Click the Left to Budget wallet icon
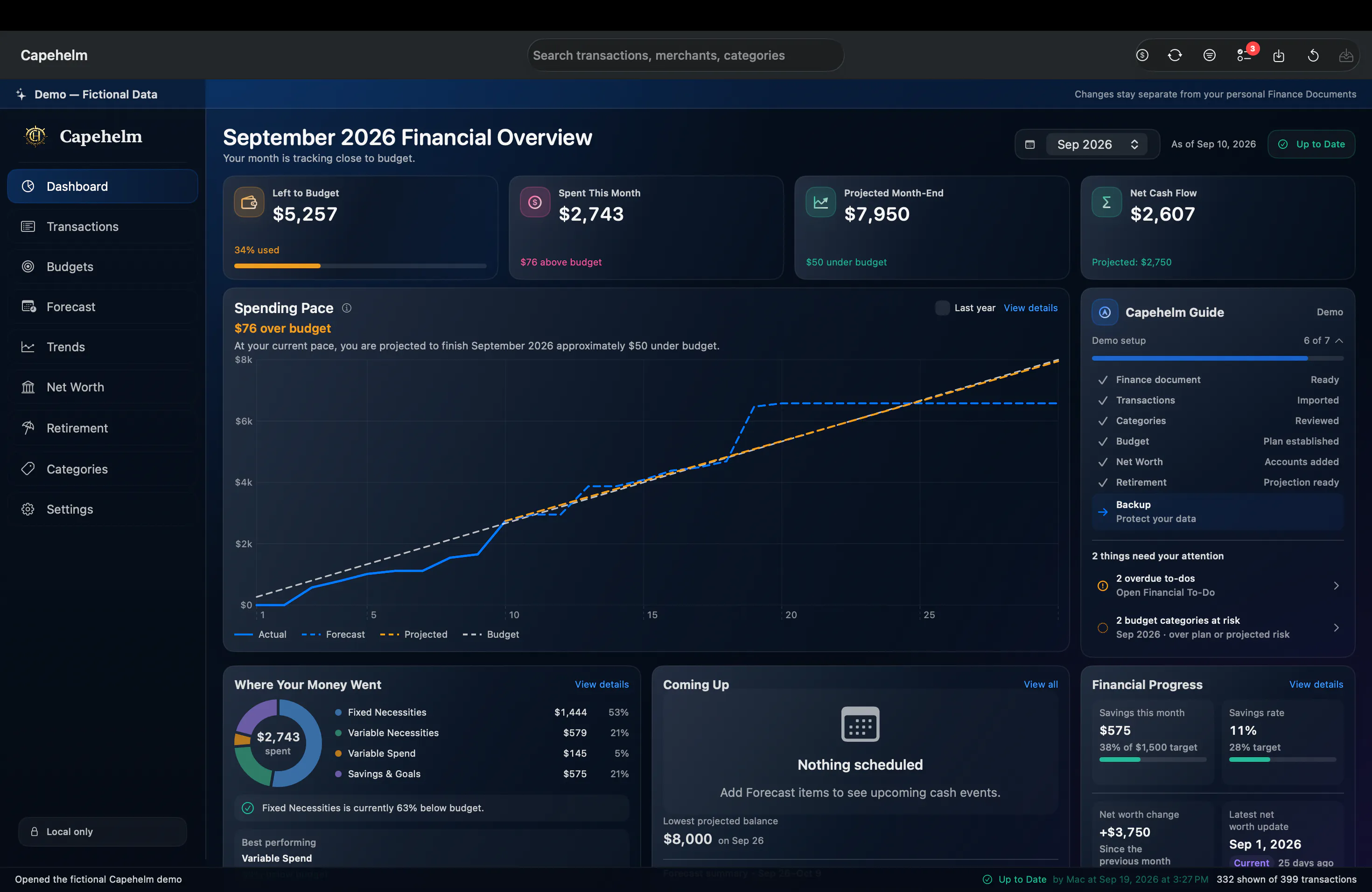The image size is (1372, 892). [249, 202]
